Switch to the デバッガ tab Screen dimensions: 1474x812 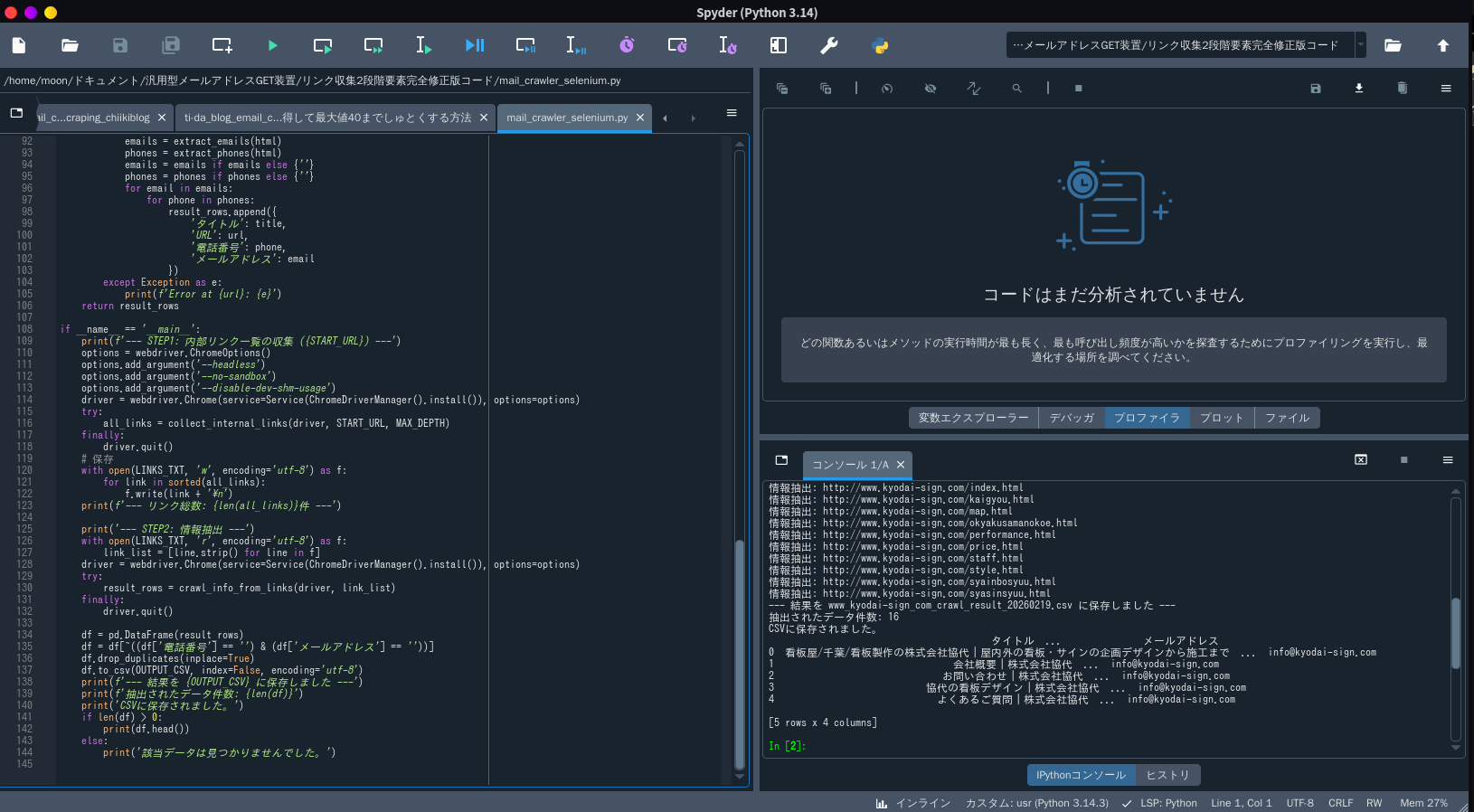[x=1072, y=418]
